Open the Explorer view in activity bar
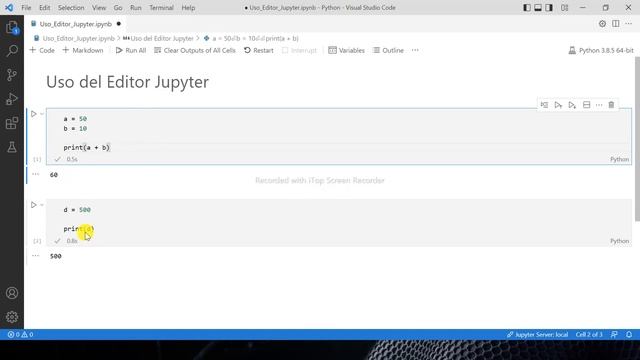This screenshot has height=360, width=640. pos(12,28)
